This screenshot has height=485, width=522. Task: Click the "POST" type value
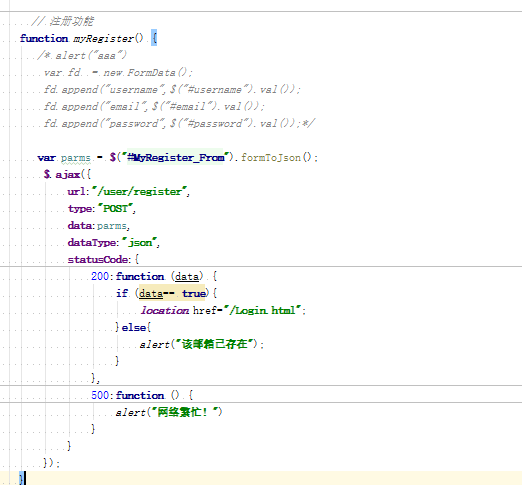115,209
